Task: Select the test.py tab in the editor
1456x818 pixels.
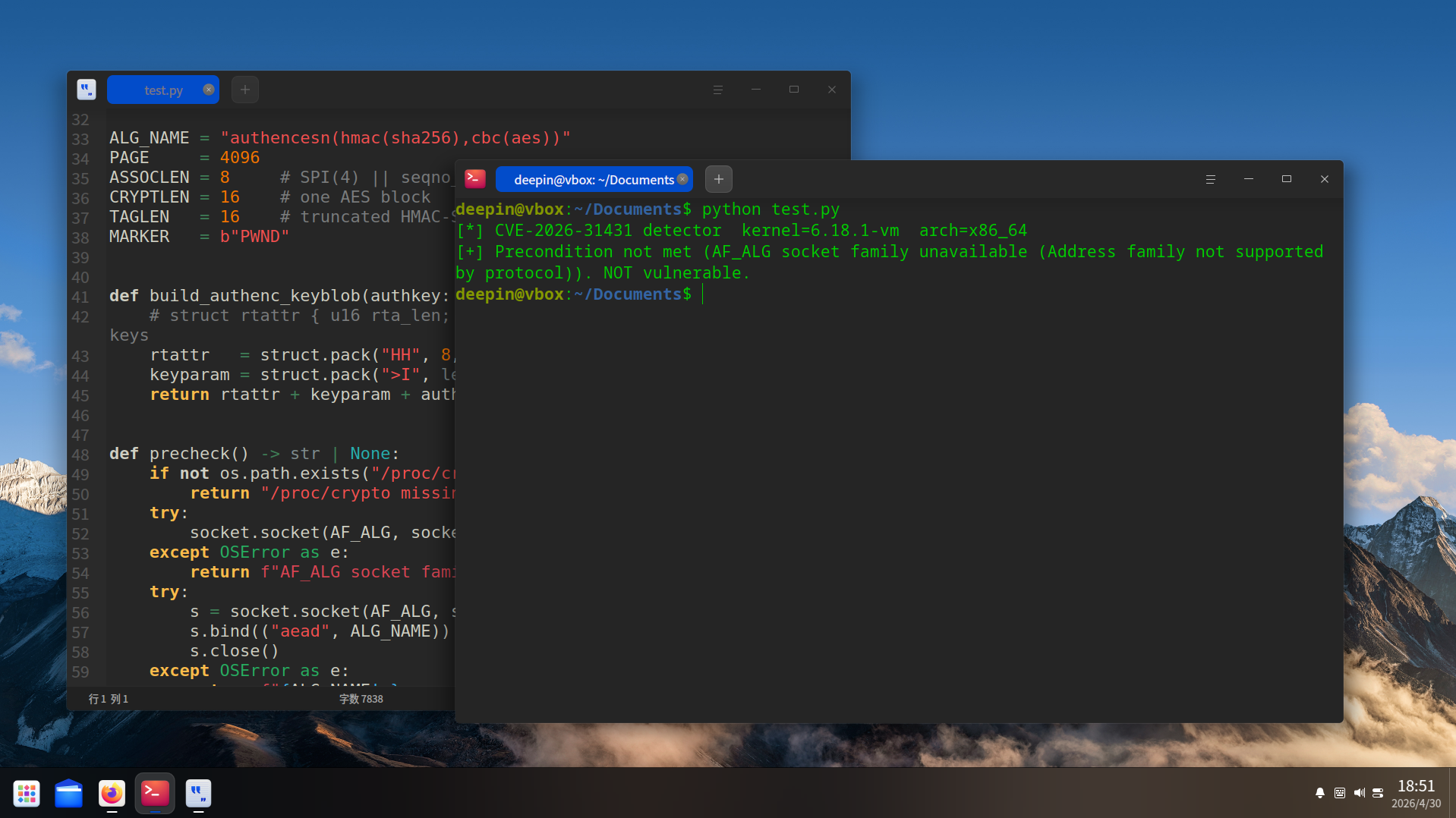Action: 163,90
